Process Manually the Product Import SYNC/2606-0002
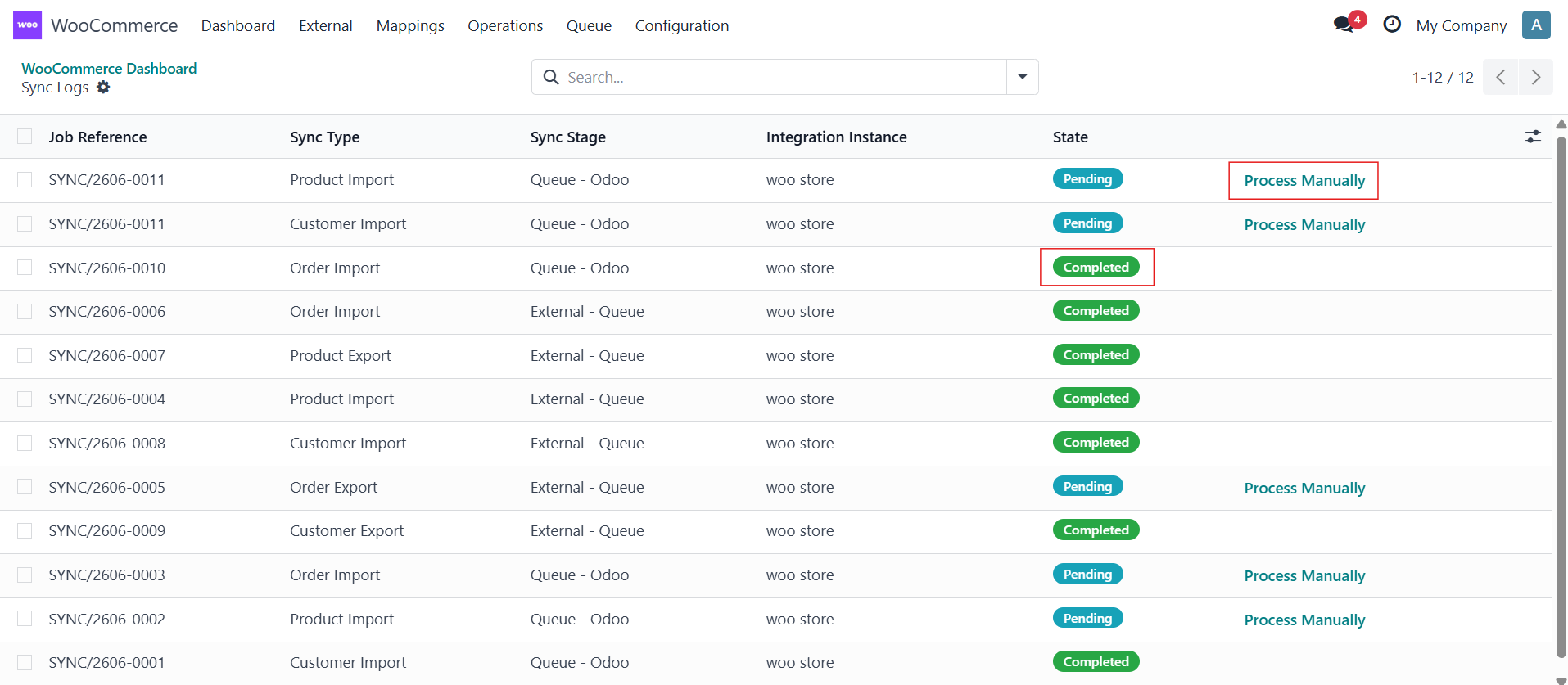The height and width of the screenshot is (685, 1568). tap(1304, 620)
